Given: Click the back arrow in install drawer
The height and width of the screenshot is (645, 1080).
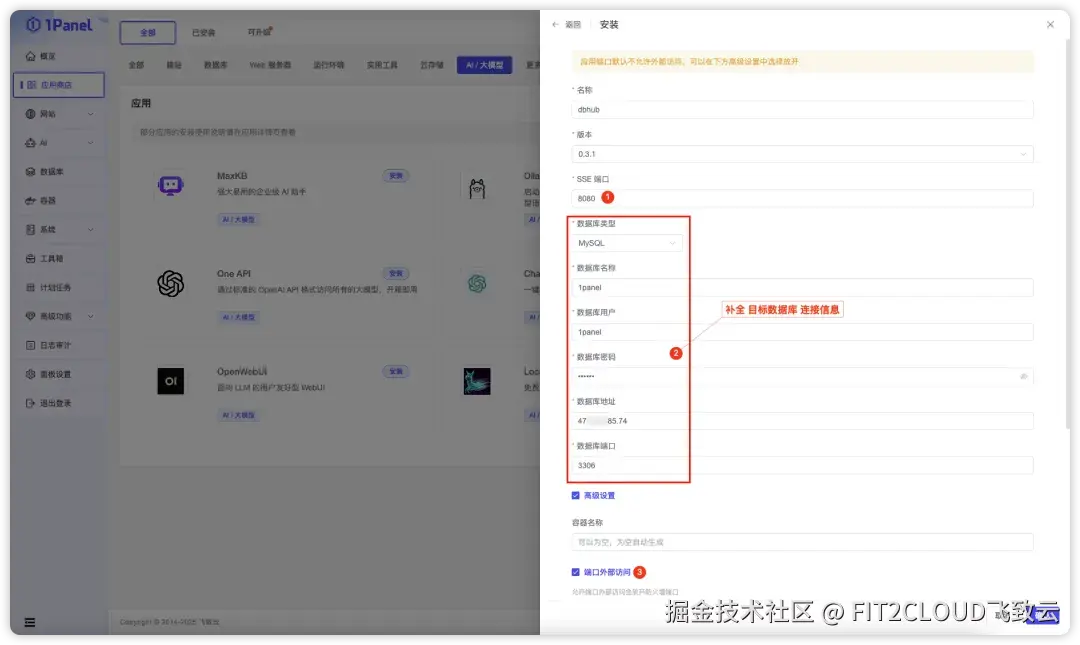Looking at the screenshot, I should pos(555,24).
